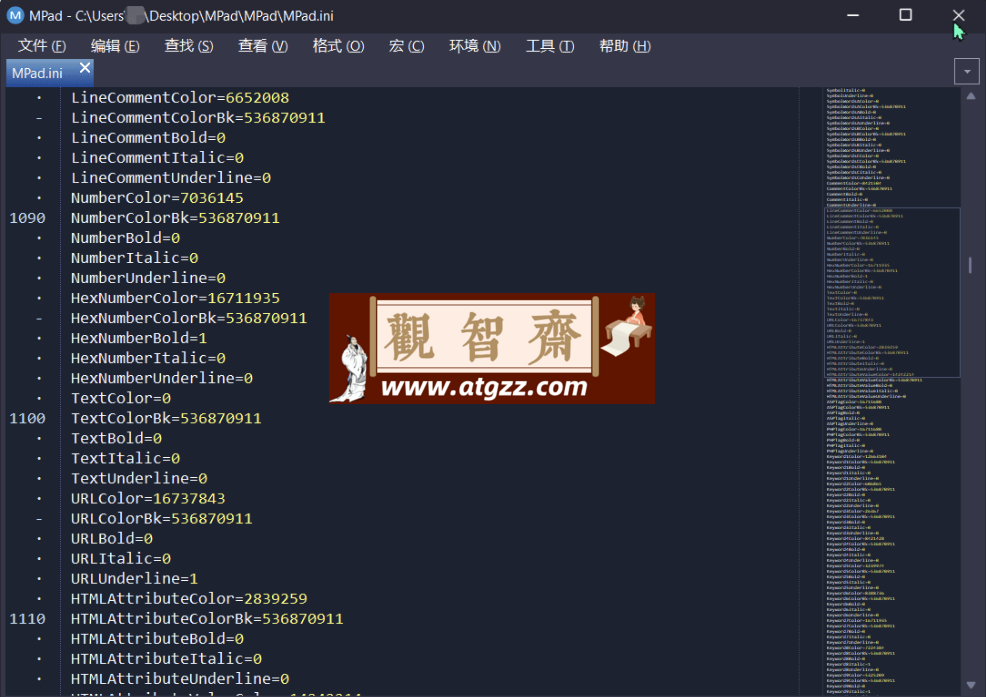
Task: Open the 环境 (N) menu
Action: (475, 46)
